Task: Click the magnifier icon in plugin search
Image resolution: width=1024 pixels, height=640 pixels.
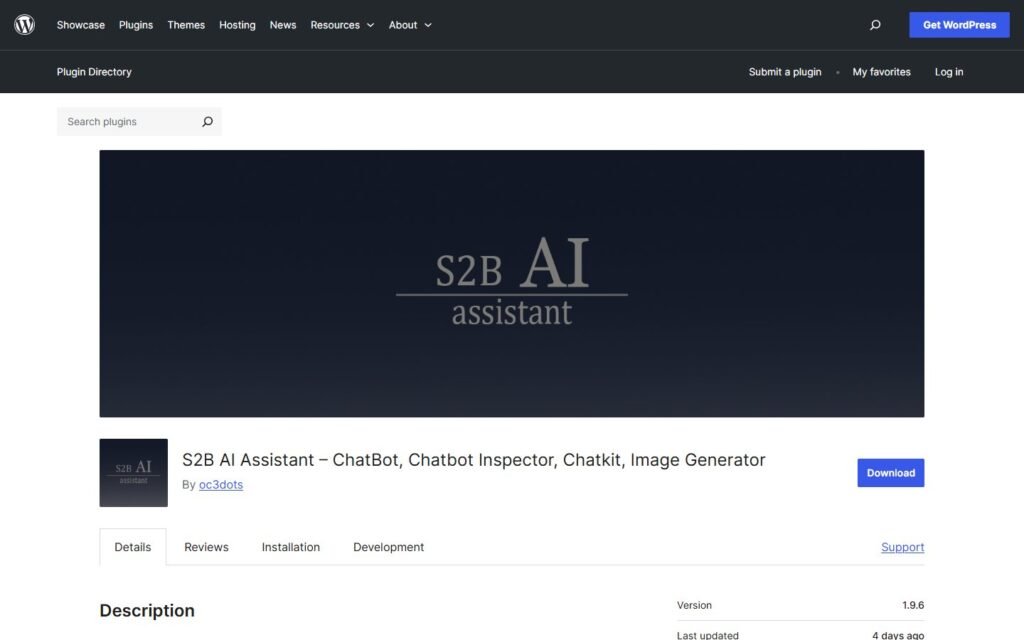Action: click(207, 121)
